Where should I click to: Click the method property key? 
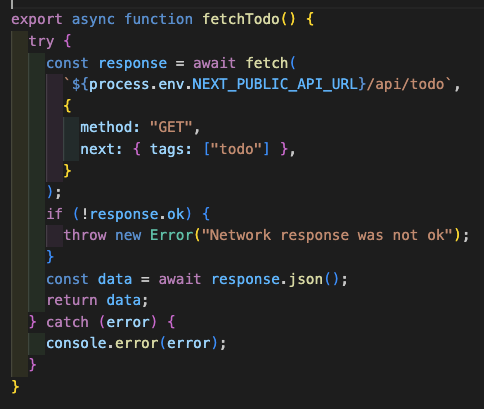point(106,127)
